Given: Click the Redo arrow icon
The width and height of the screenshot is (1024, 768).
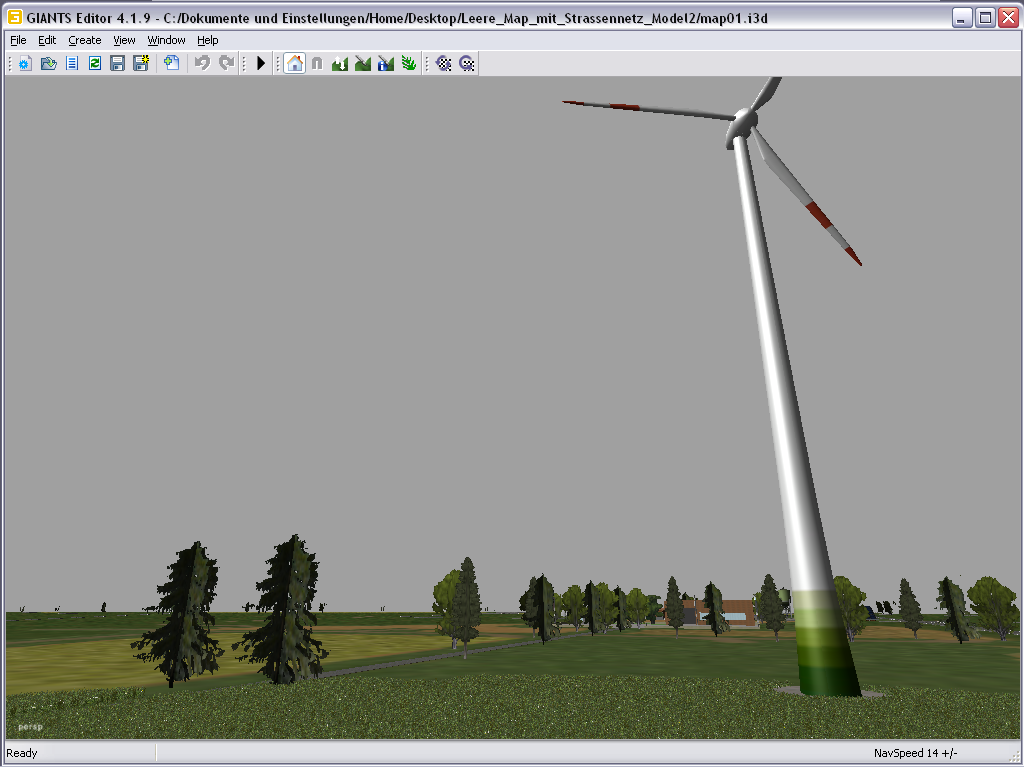Looking at the screenshot, I should pyautogui.click(x=226, y=63).
